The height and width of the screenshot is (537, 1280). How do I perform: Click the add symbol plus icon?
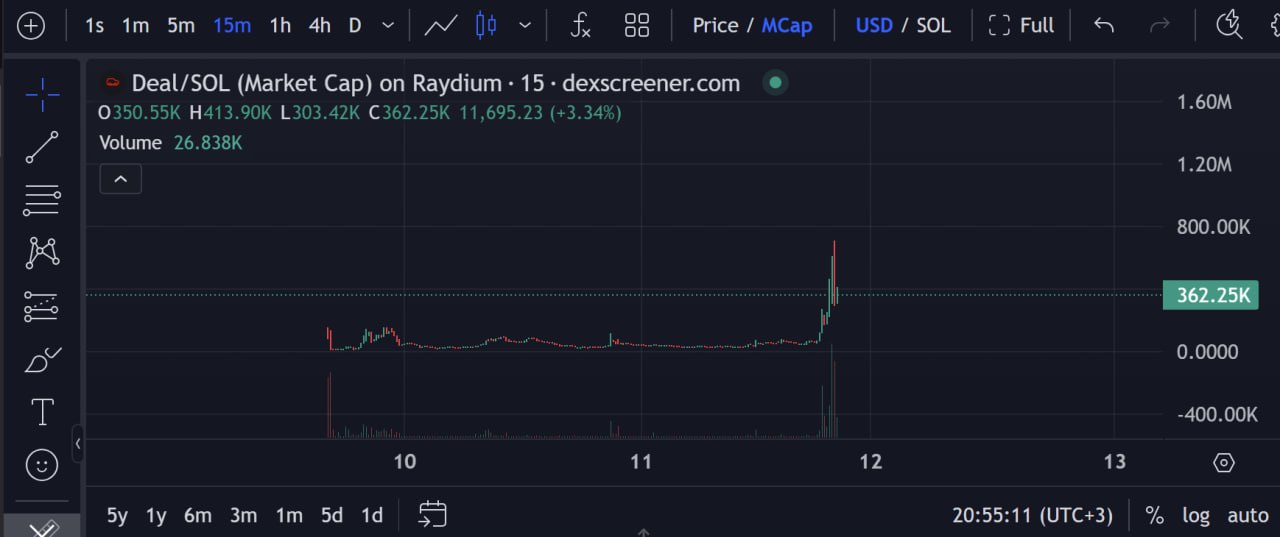pyautogui.click(x=32, y=25)
